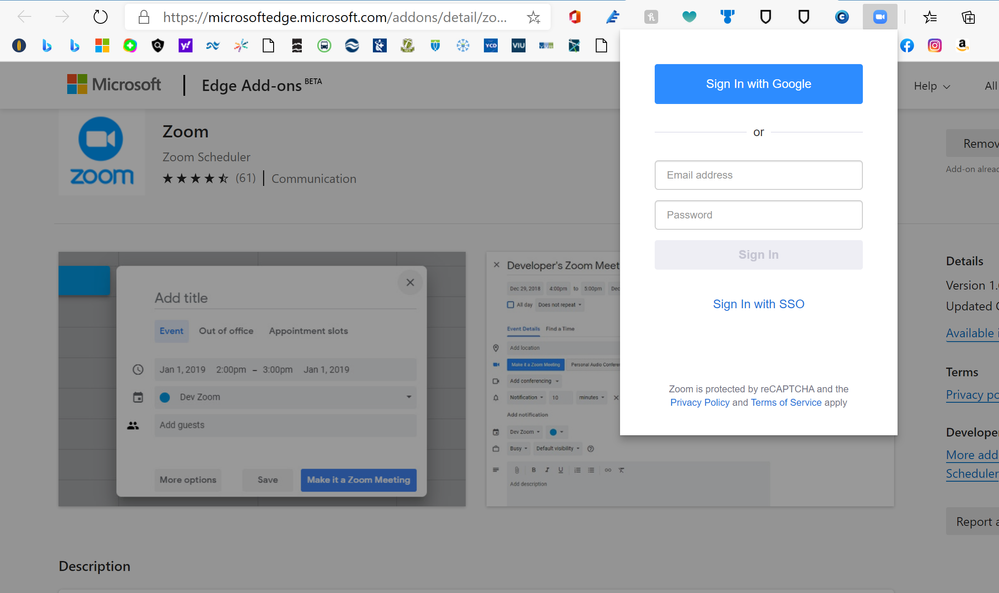The image size is (999, 593).
Task: Open the VIU bookmark icon
Action: pos(519,45)
